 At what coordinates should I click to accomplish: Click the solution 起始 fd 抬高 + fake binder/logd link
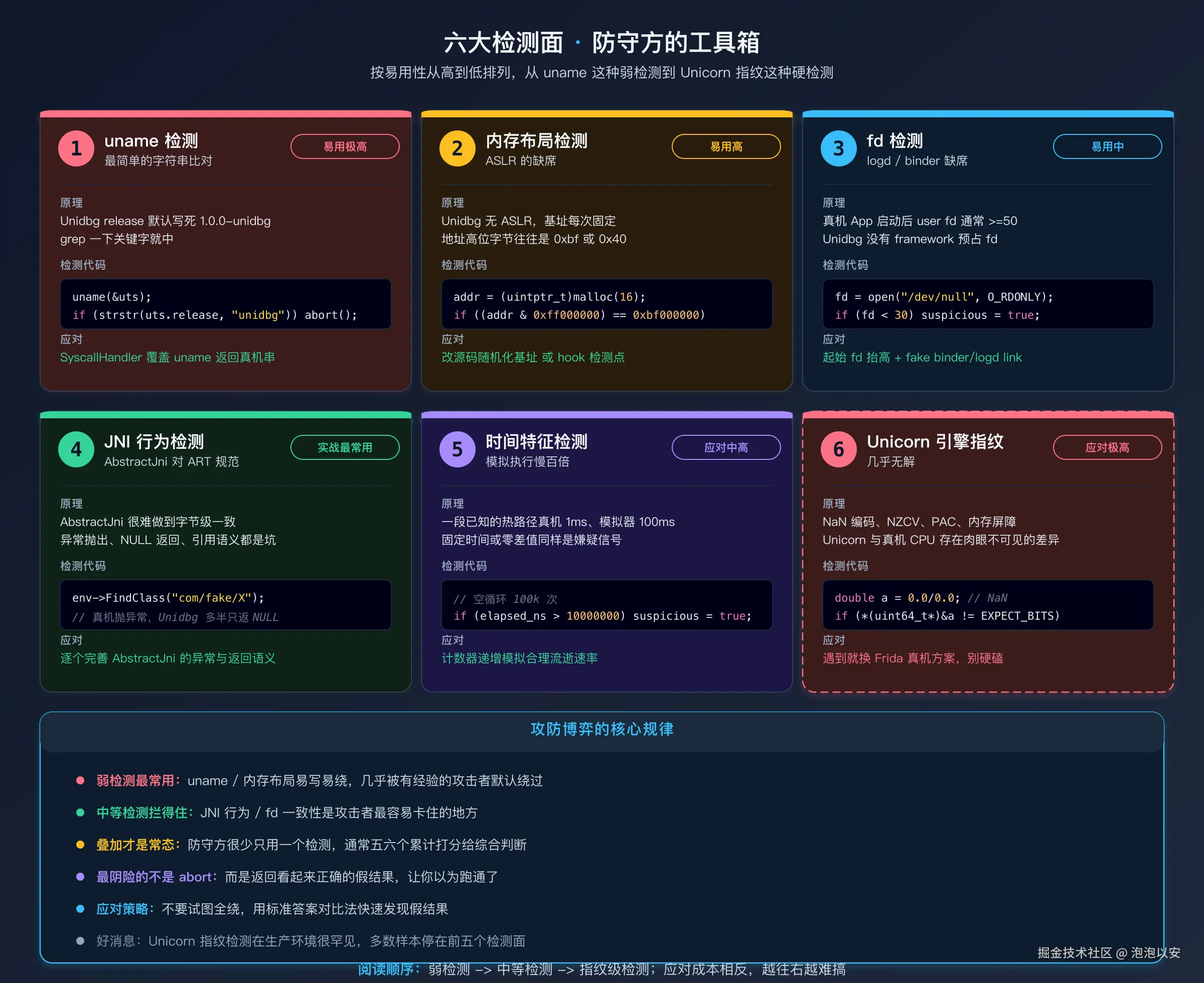click(x=922, y=357)
